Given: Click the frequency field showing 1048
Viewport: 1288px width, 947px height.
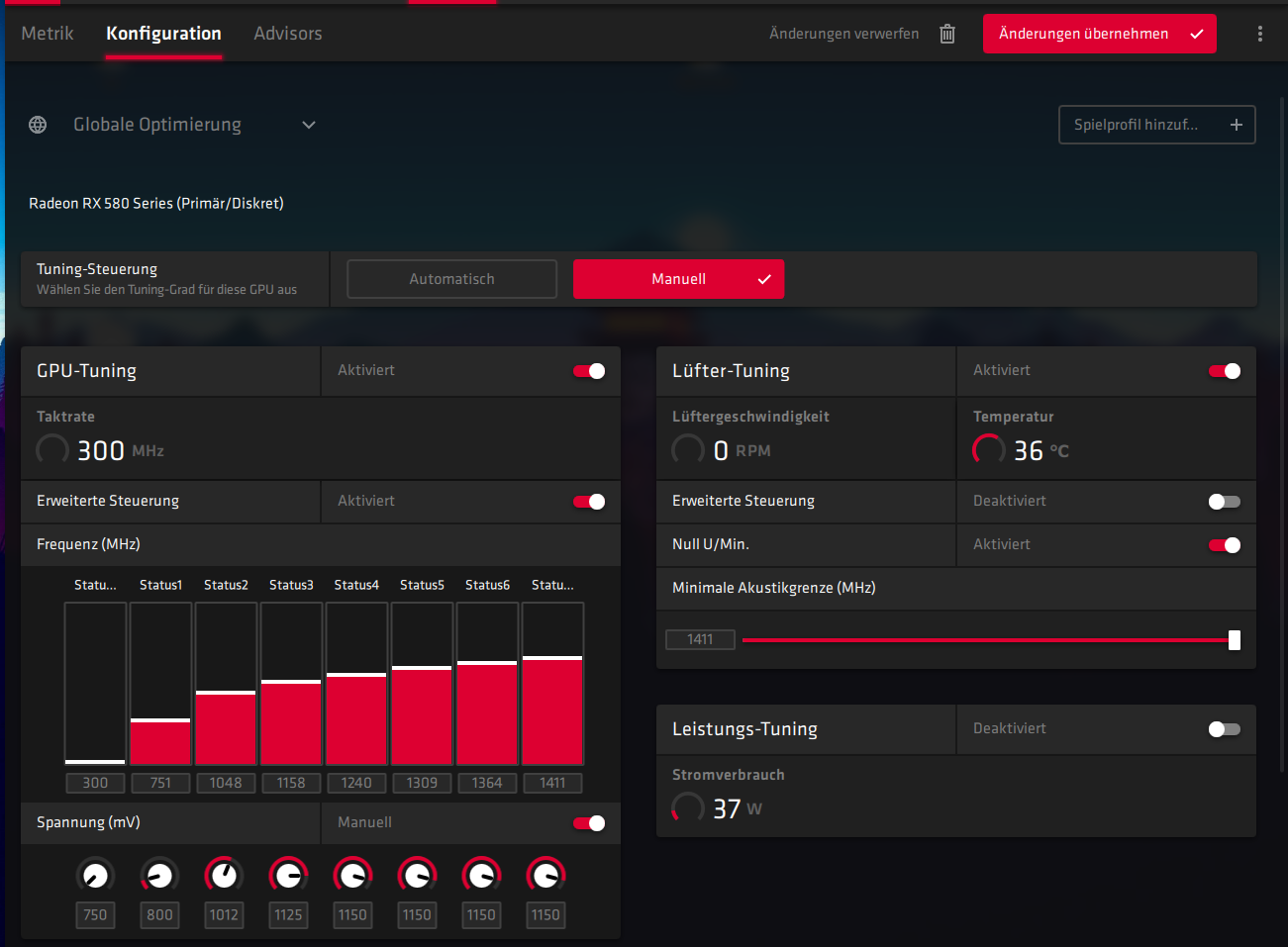Looking at the screenshot, I should coord(226,783).
